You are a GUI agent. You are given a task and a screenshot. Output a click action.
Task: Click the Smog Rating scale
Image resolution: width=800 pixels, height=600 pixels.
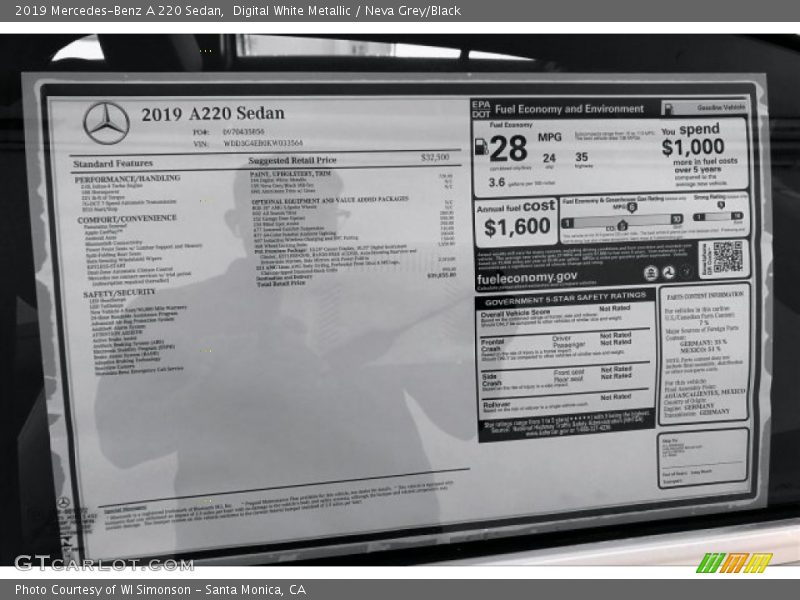[717, 216]
